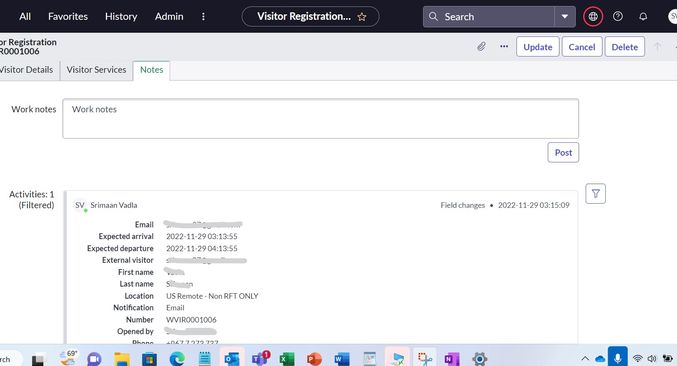677x366 pixels.
Task: Open the purple video chat app in the taskbar
Action: [x=94, y=359]
